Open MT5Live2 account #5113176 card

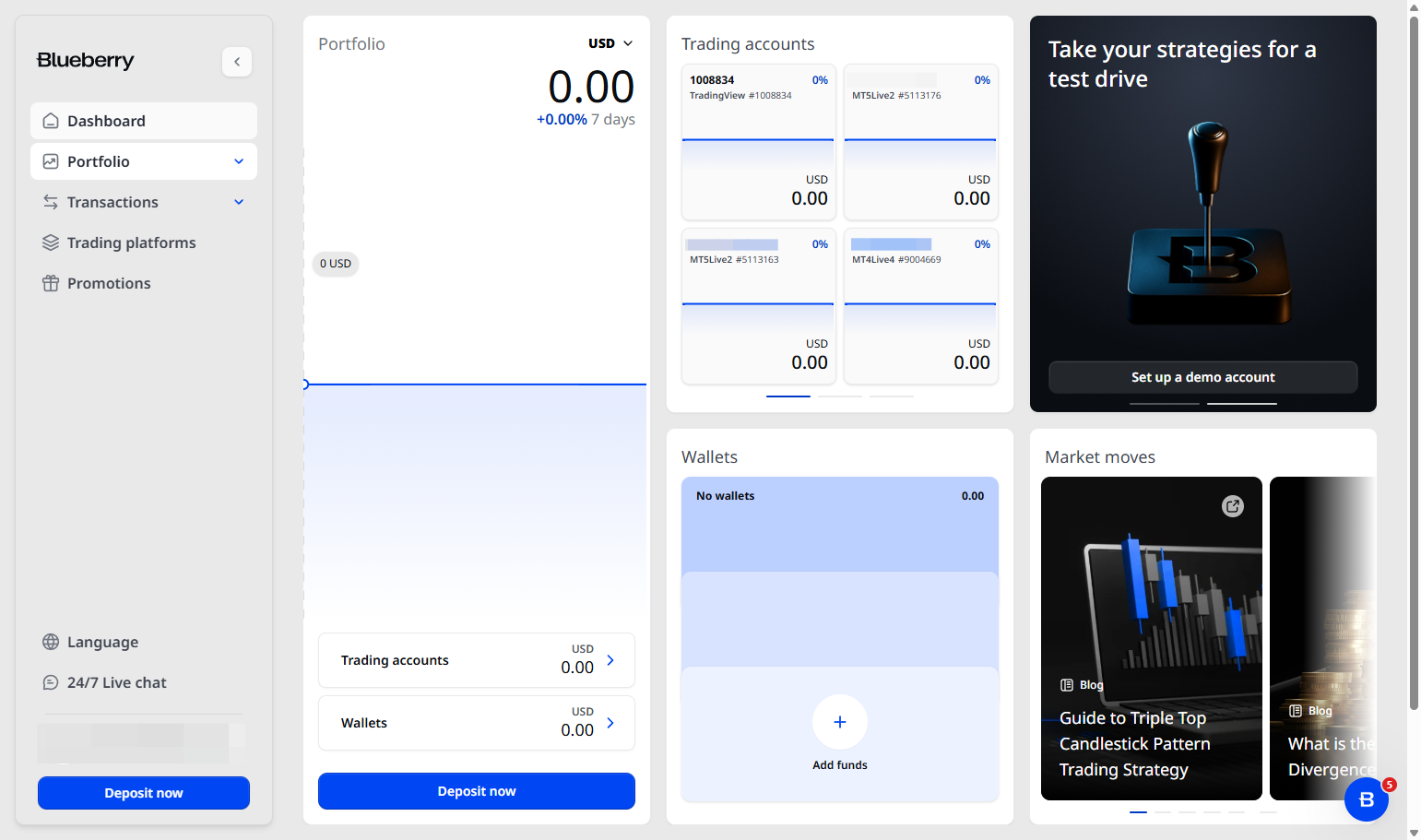pyautogui.click(x=920, y=141)
